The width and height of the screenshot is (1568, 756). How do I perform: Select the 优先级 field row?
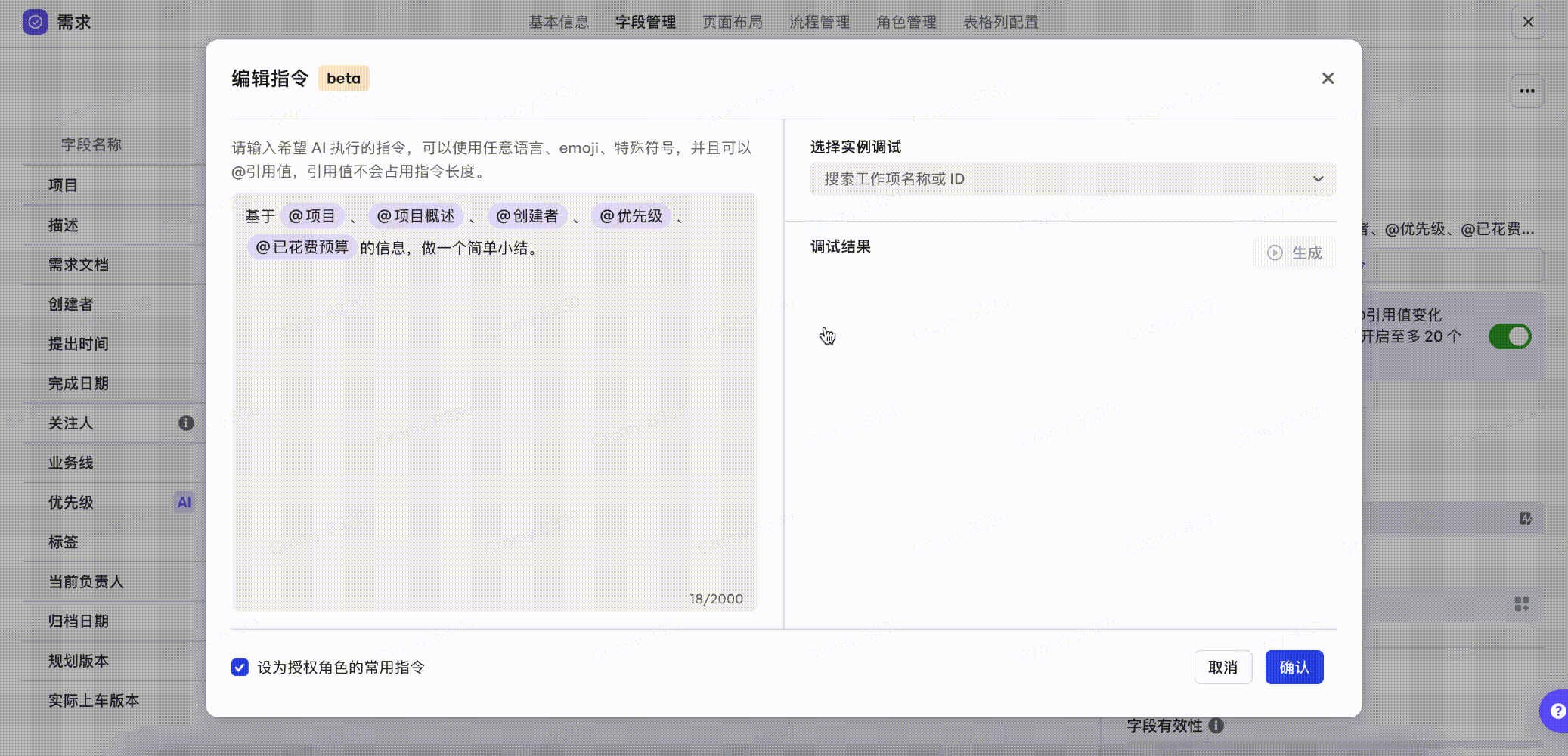pyautogui.click(x=113, y=502)
